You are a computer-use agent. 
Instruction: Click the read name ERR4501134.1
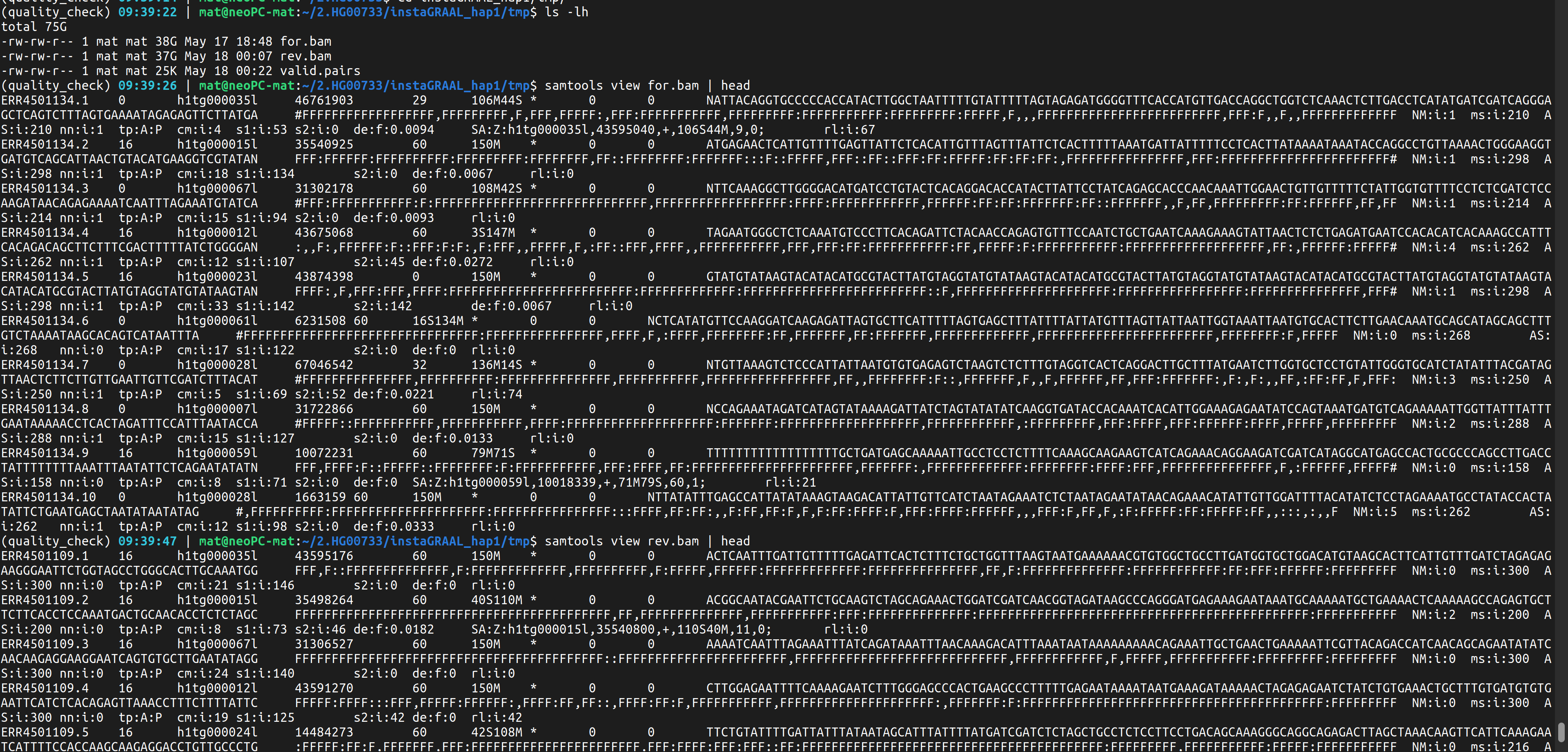(45, 100)
